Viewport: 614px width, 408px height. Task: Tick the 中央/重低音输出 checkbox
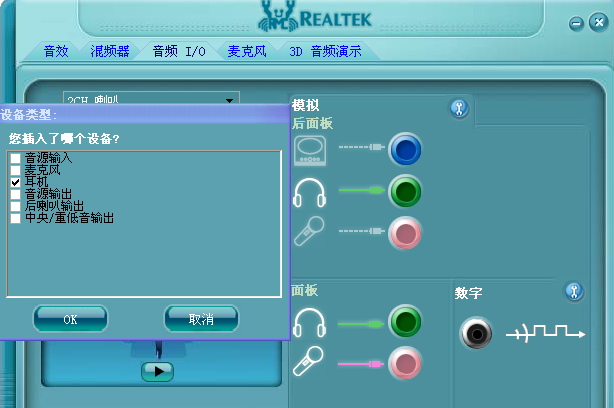[x=15, y=217]
